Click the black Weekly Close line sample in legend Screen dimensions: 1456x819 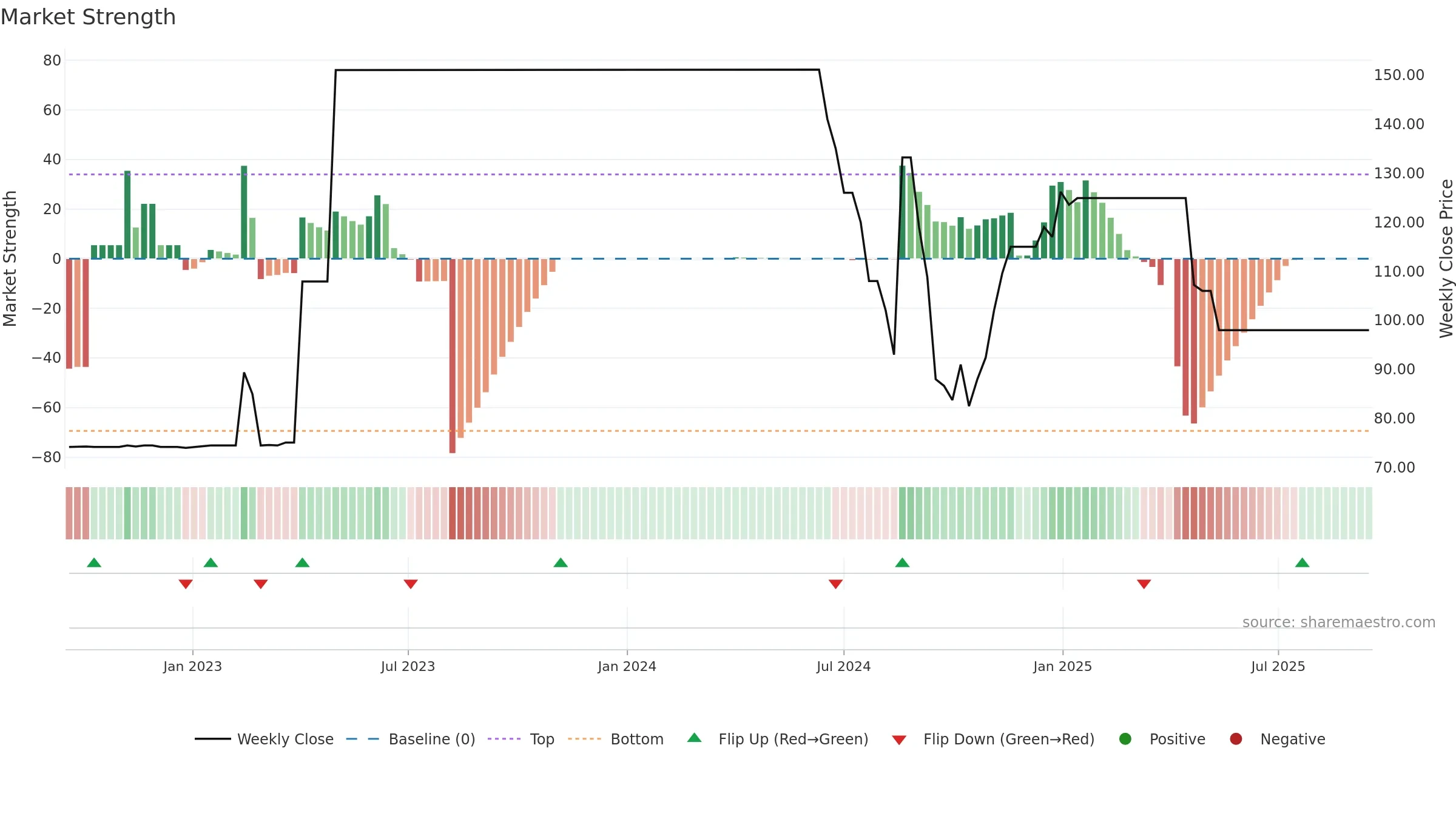pyautogui.click(x=212, y=739)
